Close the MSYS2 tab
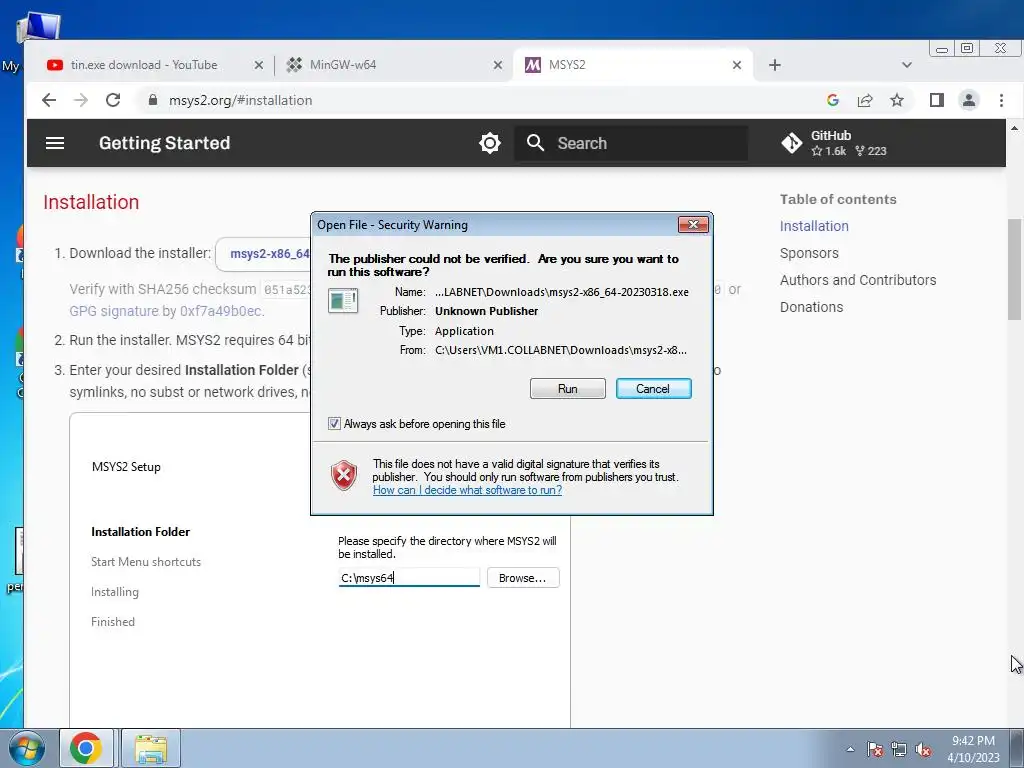Viewport: 1024px width, 768px height. click(x=737, y=65)
